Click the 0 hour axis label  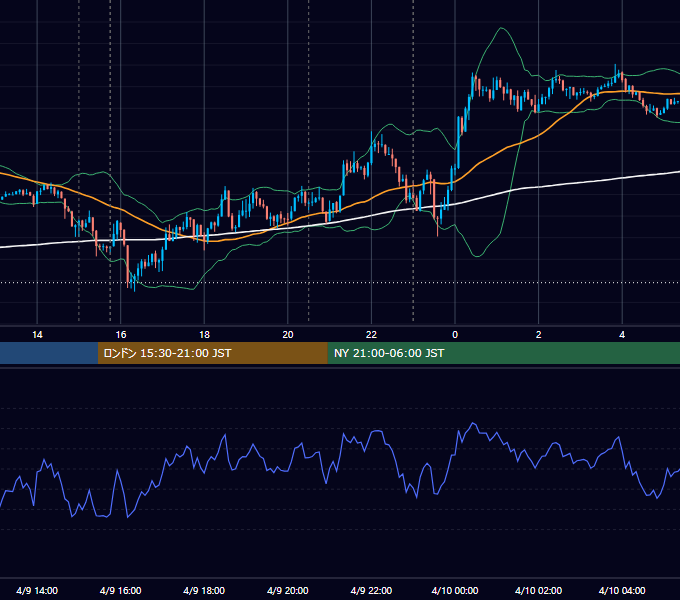coord(455,335)
